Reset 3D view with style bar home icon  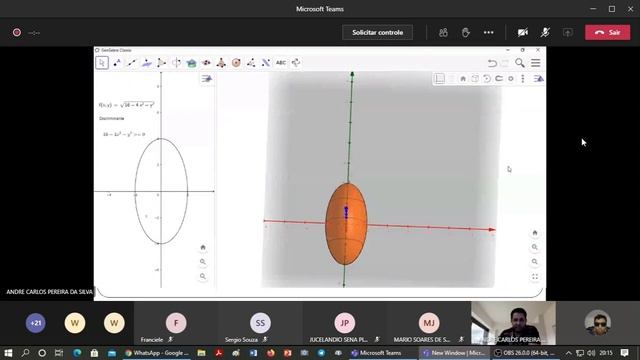(x=463, y=79)
